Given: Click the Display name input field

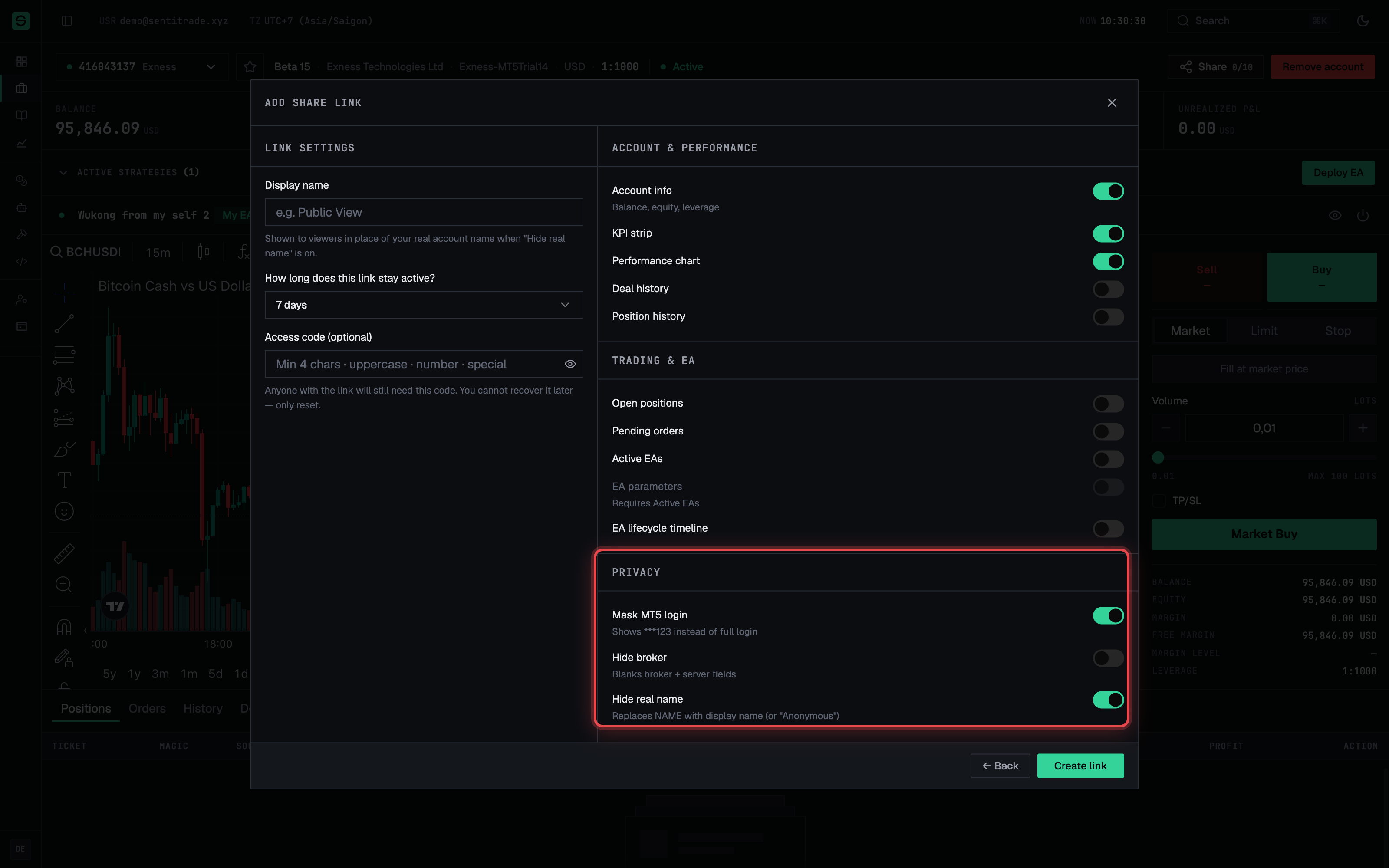Looking at the screenshot, I should pyautogui.click(x=424, y=212).
